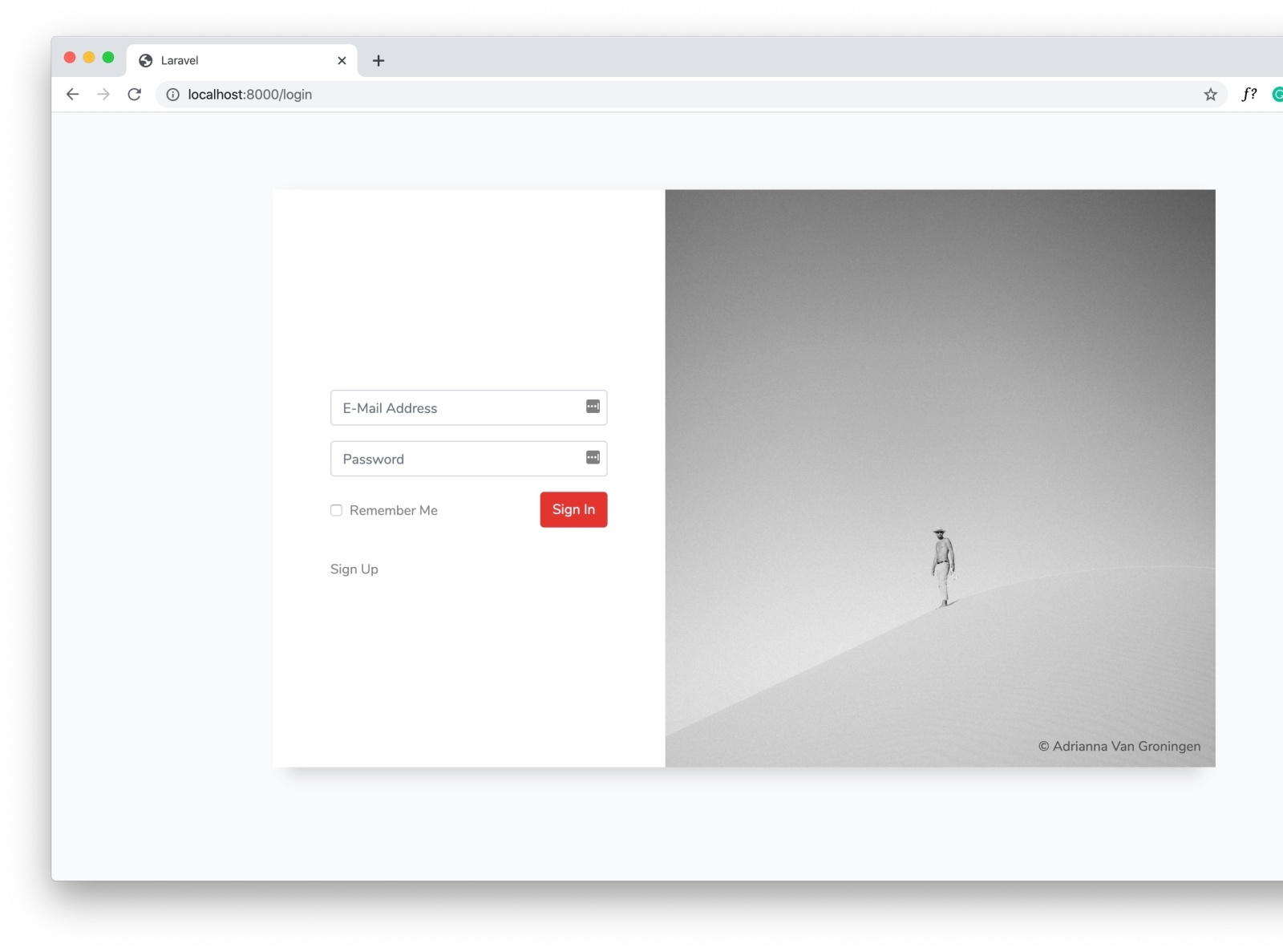Click the forward navigation arrow
This screenshot has width=1283, height=952.
[x=103, y=95]
